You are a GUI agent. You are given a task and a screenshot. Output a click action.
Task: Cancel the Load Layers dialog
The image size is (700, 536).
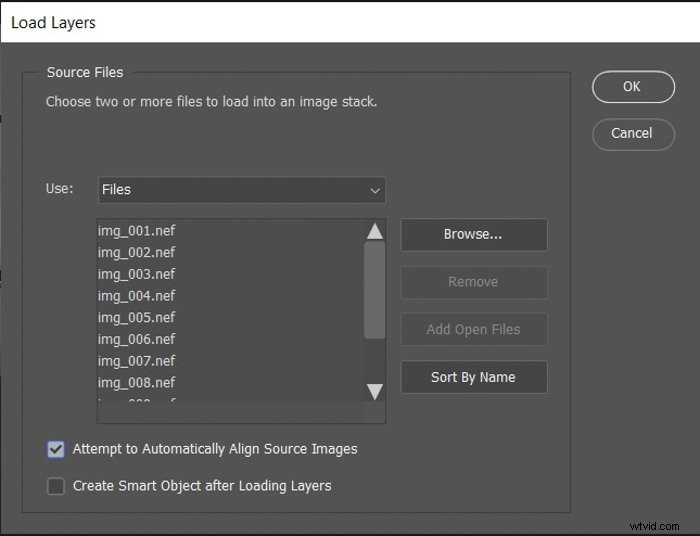tap(633, 134)
